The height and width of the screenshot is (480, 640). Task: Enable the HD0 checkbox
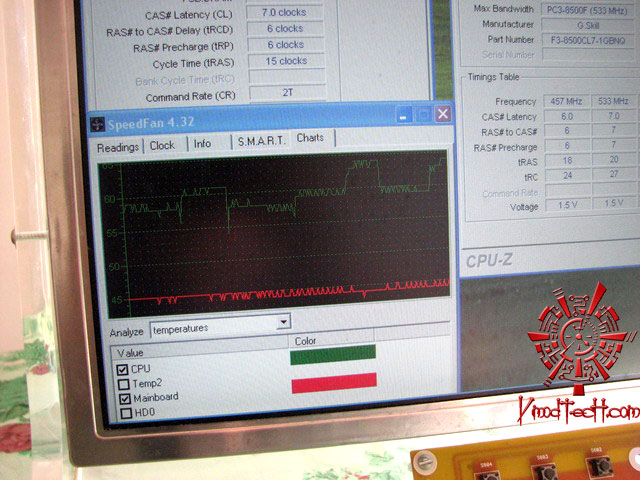[x=126, y=413]
